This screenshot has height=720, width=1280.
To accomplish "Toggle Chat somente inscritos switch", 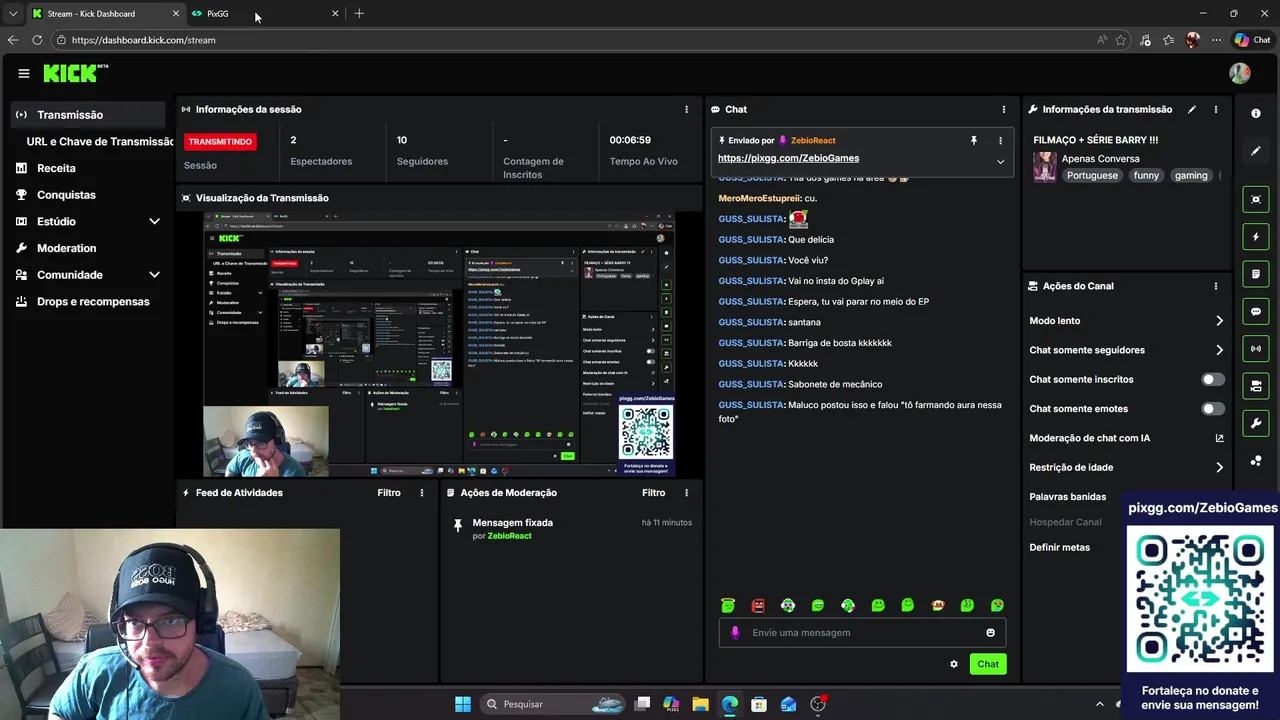I will pos(1212,380).
